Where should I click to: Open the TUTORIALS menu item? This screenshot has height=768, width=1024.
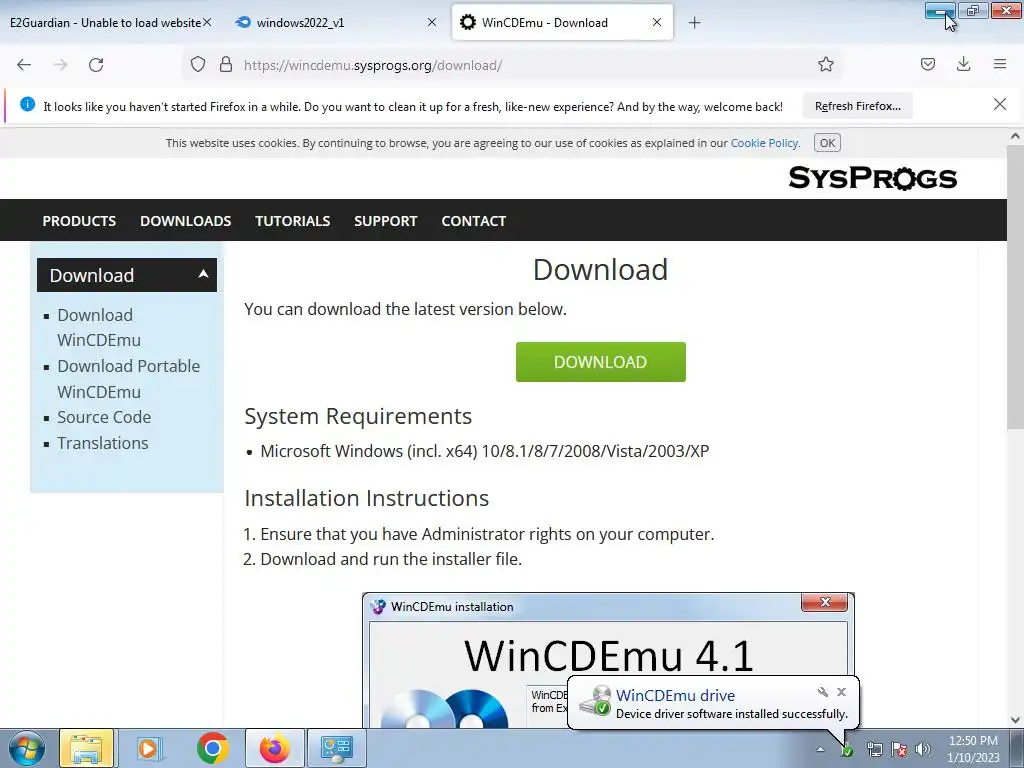tap(293, 221)
